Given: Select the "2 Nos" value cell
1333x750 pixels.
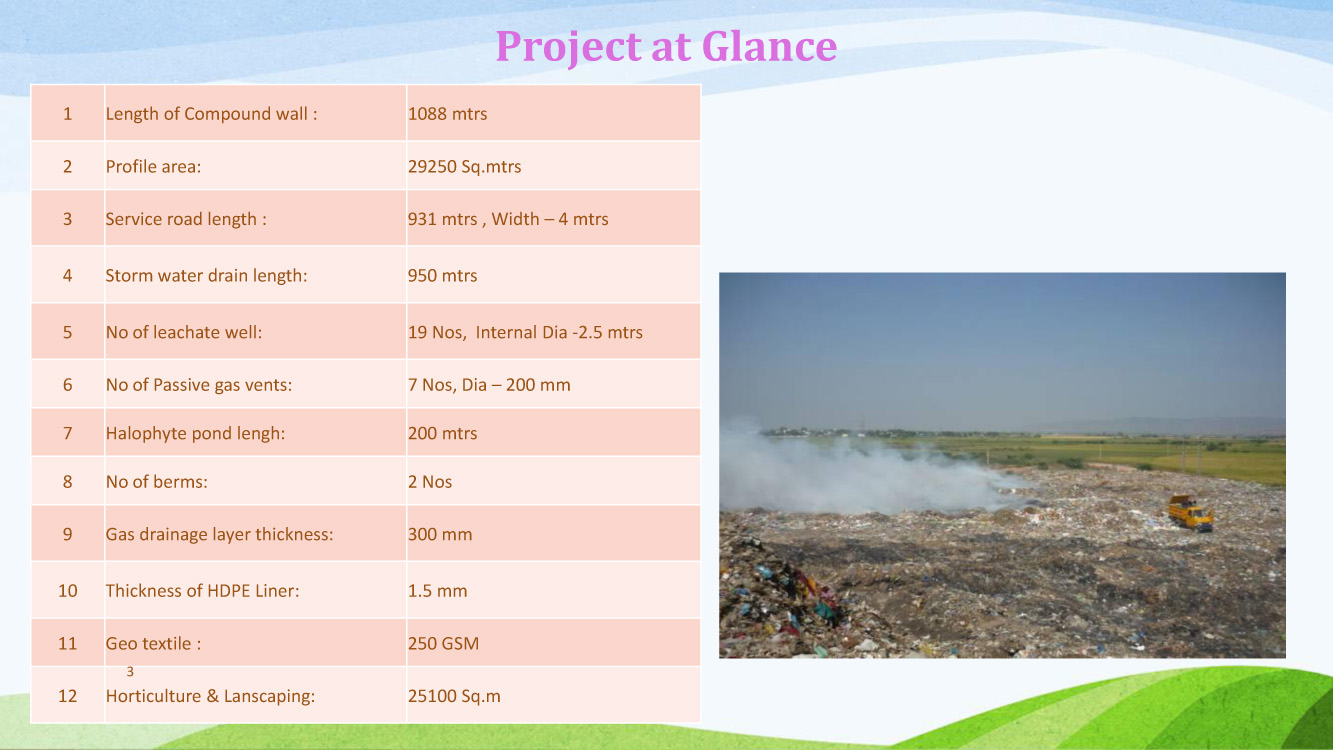Looking at the screenshot, I should click(x=553, y=481).
